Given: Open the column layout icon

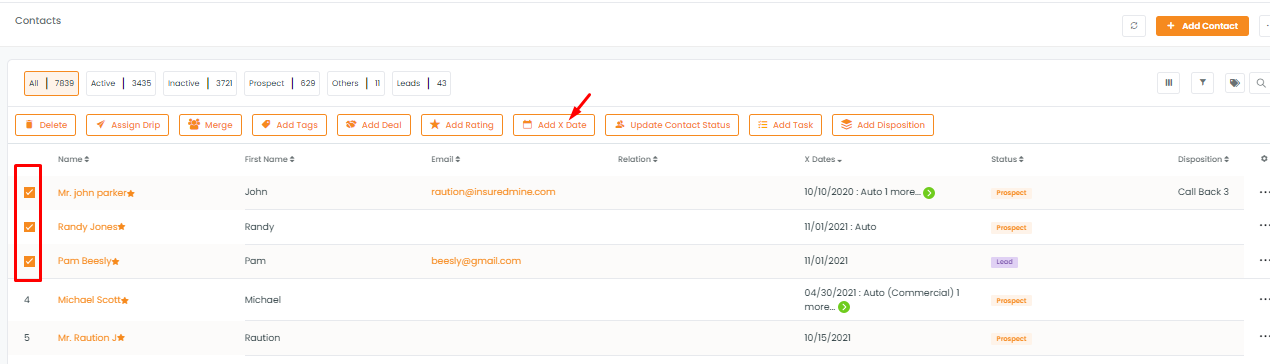Looking at the screenshot, I should point(1167,83).
